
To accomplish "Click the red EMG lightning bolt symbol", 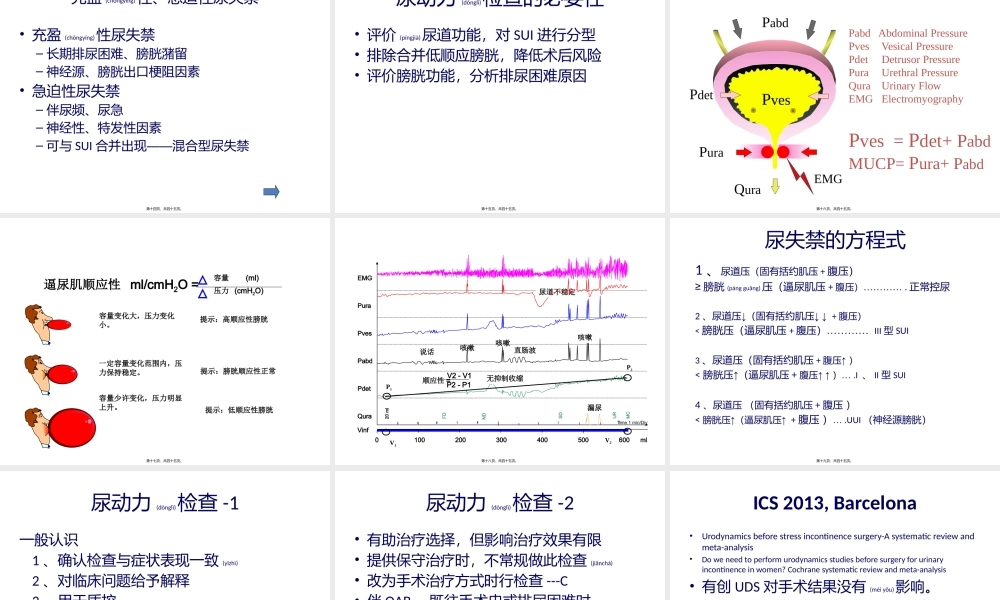I will pos(800,178).
